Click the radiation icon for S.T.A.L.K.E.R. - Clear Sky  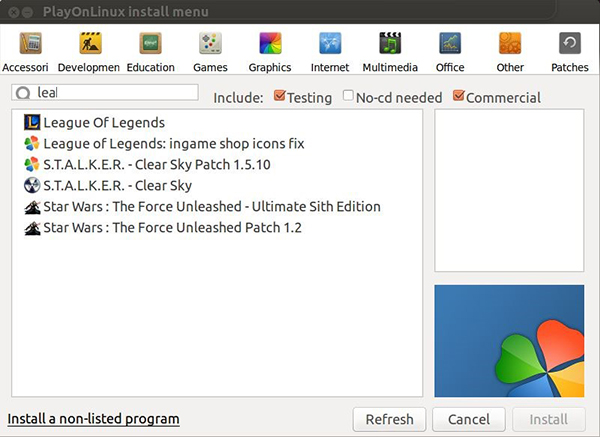coord(32,186)
